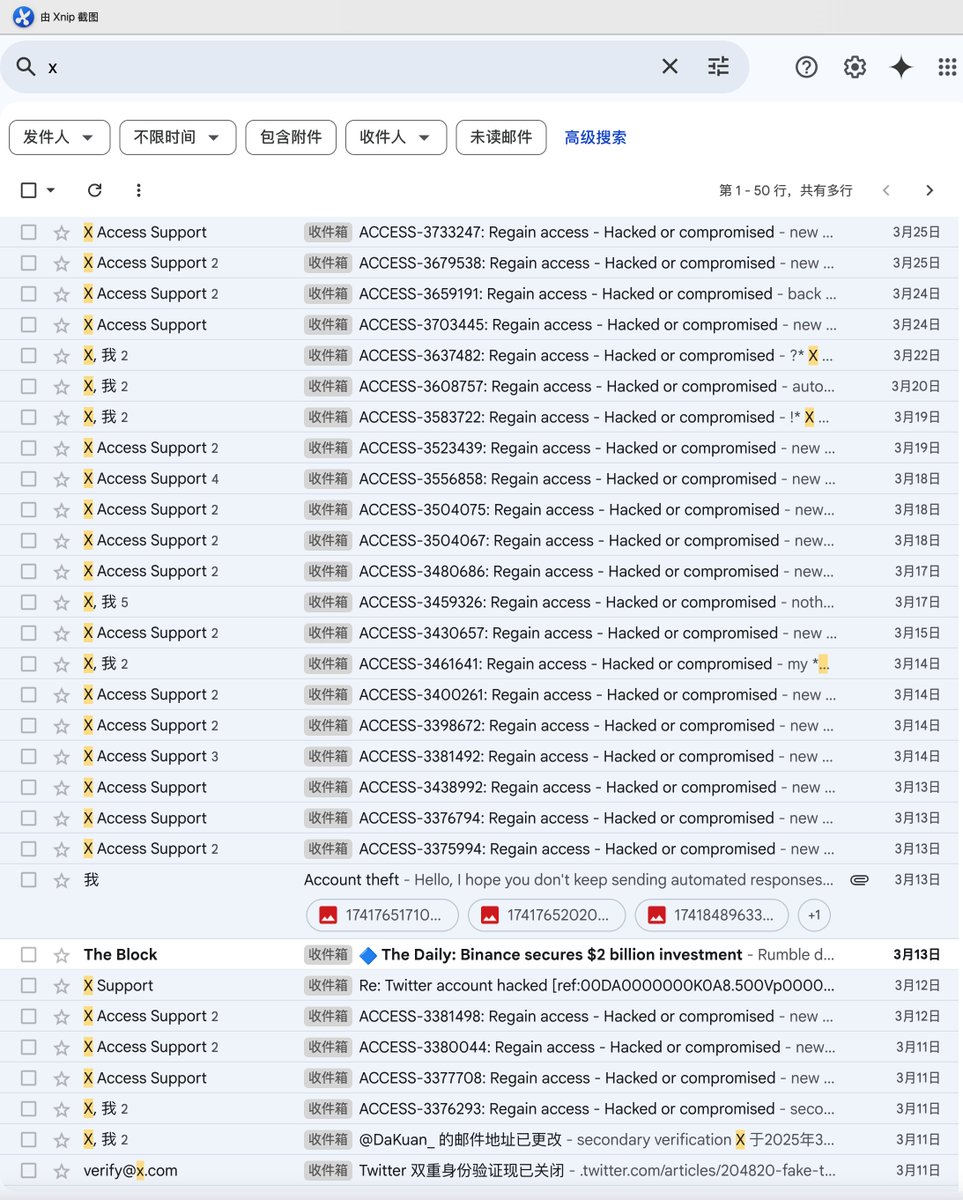Select The Block email checkbox
This screenshot has width=963, height=1200.
click(29, 955)
